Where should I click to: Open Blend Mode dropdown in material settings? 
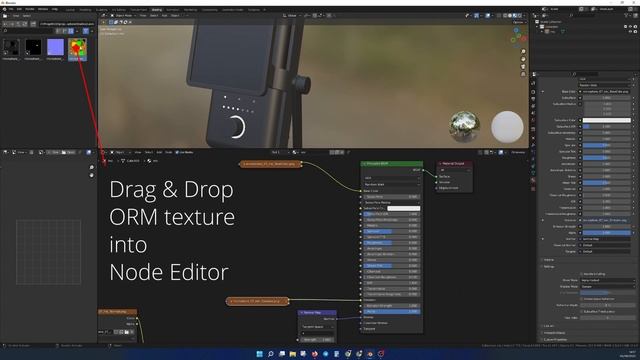coord(608,280)
